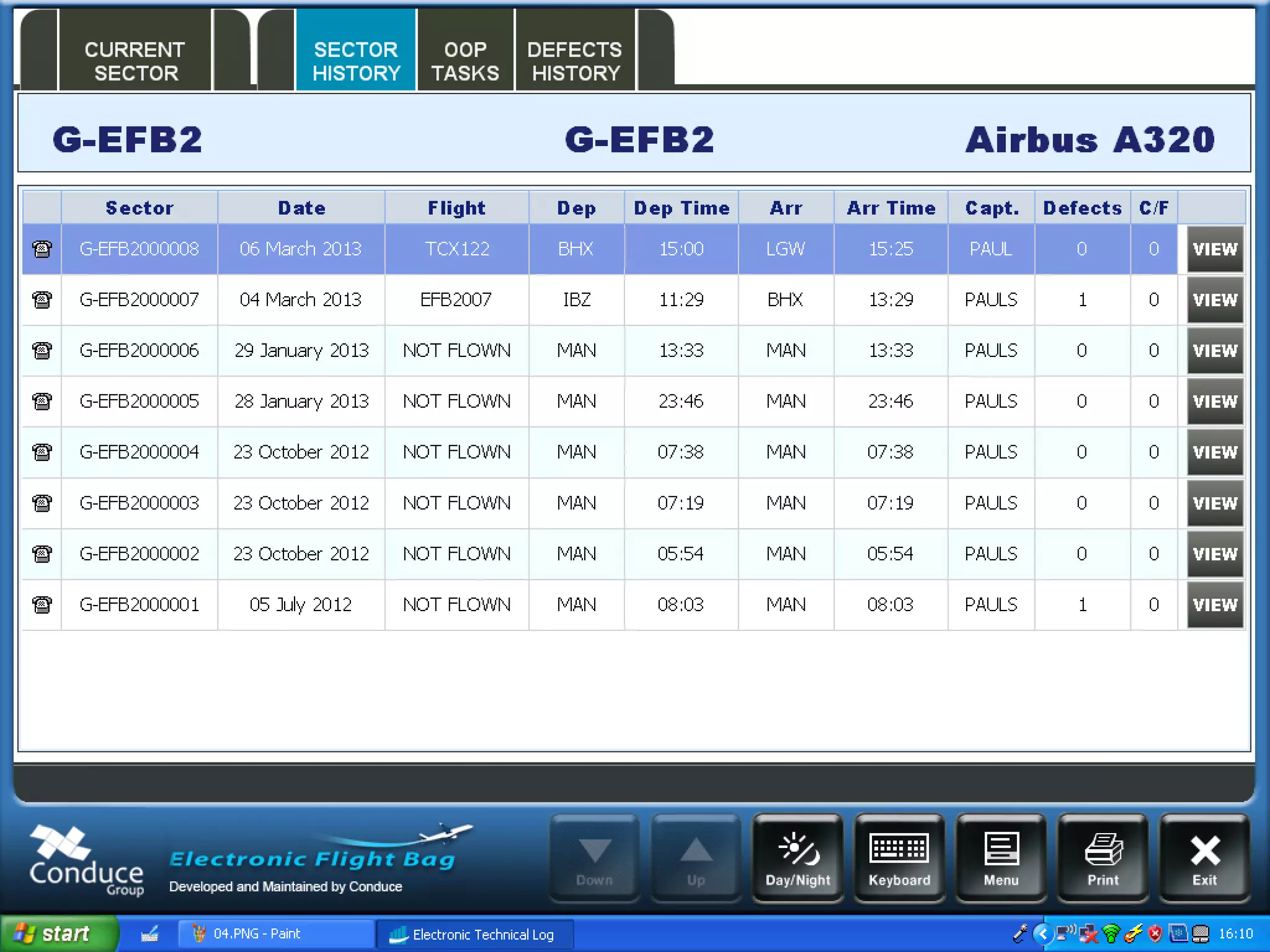Toggle Day/Night display mode
This screenshot has height=952, width=1270.
pos(797,858)
